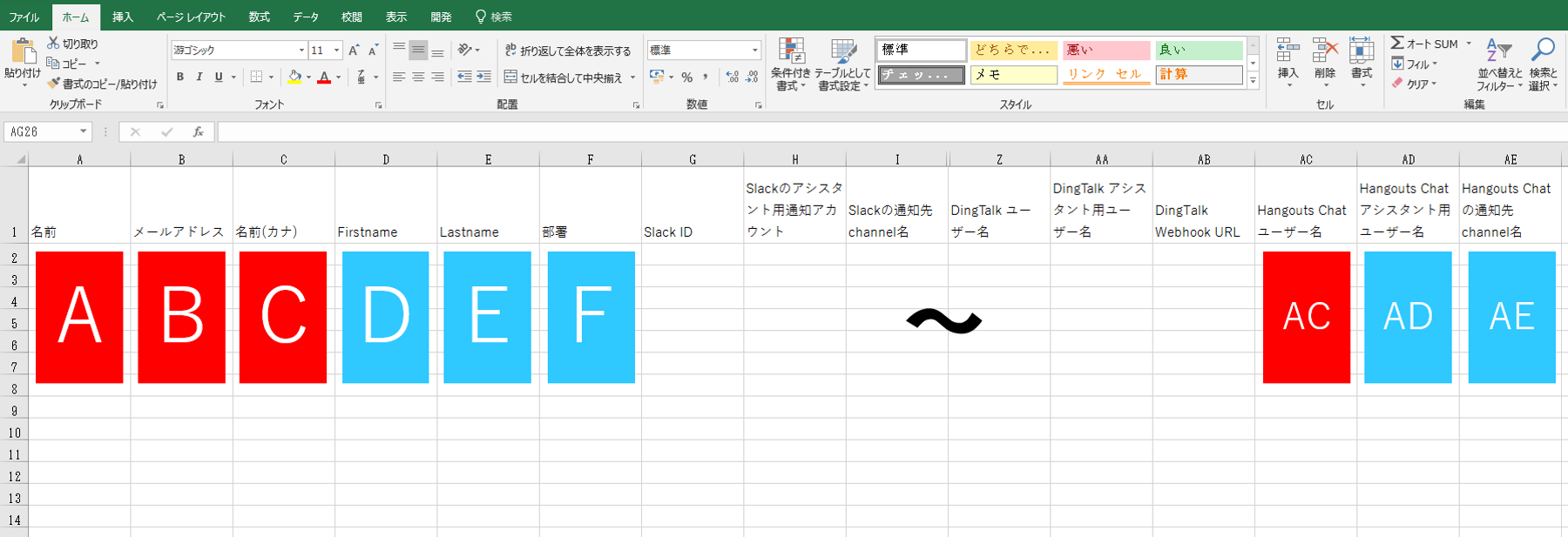The image size is (1568, 537).
Task: Toggle center horizontal alignment
Action: point(418,77)
